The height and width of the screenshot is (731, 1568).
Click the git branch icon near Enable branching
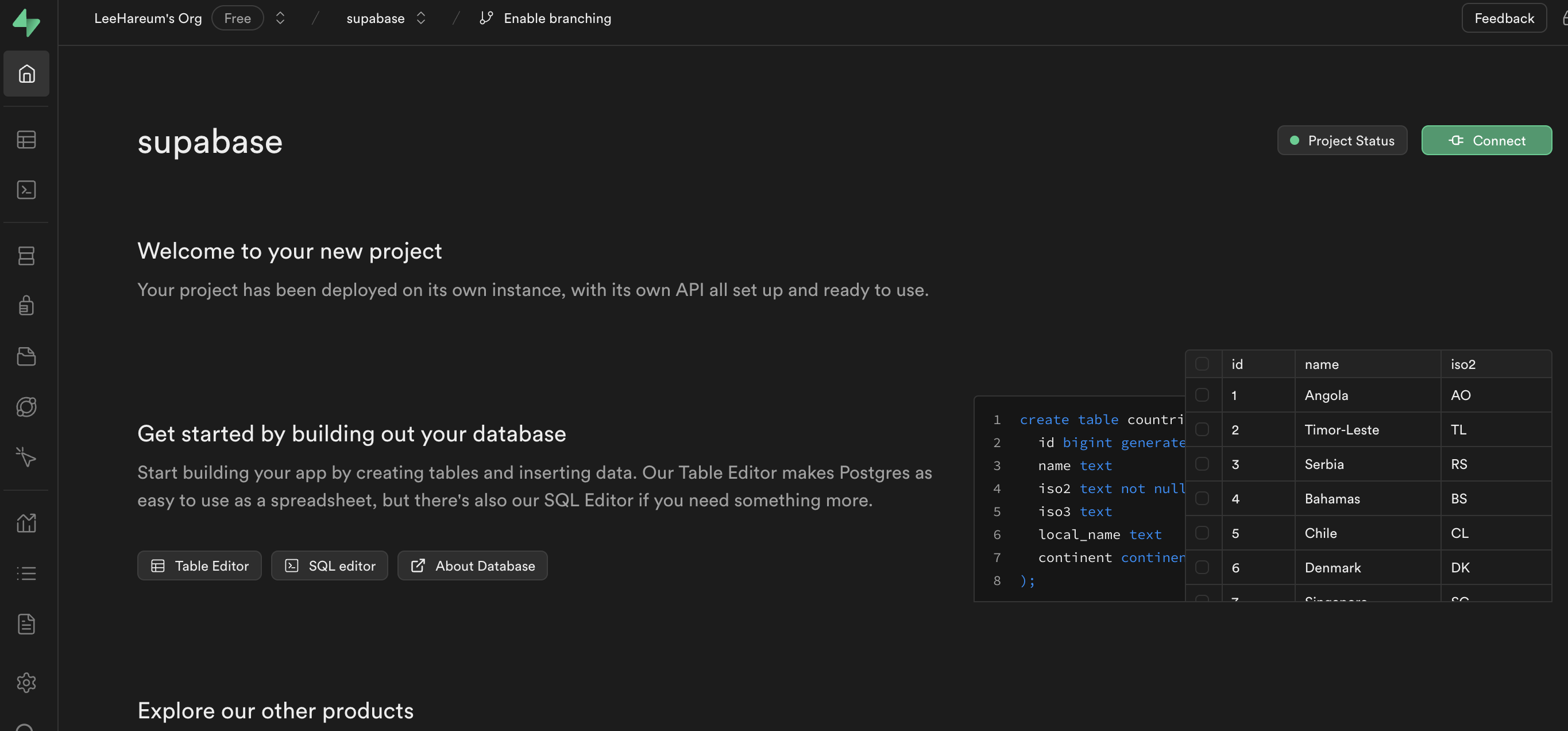486,18
